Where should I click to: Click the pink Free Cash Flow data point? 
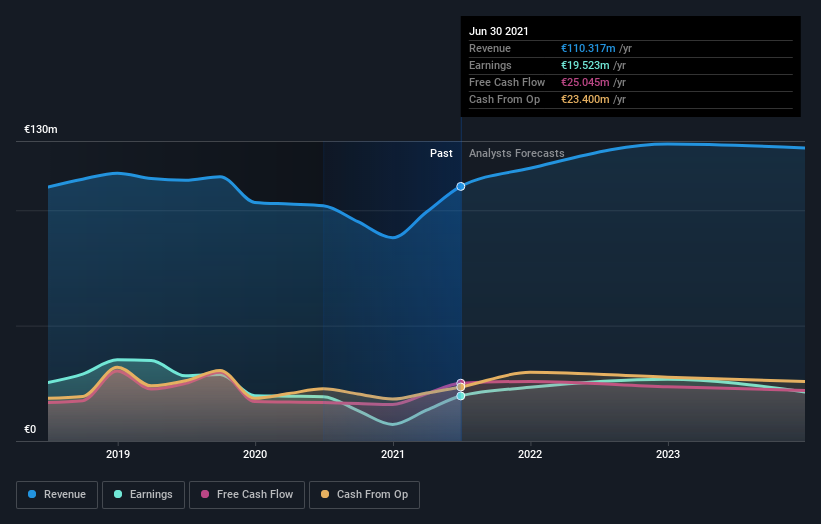coord(461,383)
